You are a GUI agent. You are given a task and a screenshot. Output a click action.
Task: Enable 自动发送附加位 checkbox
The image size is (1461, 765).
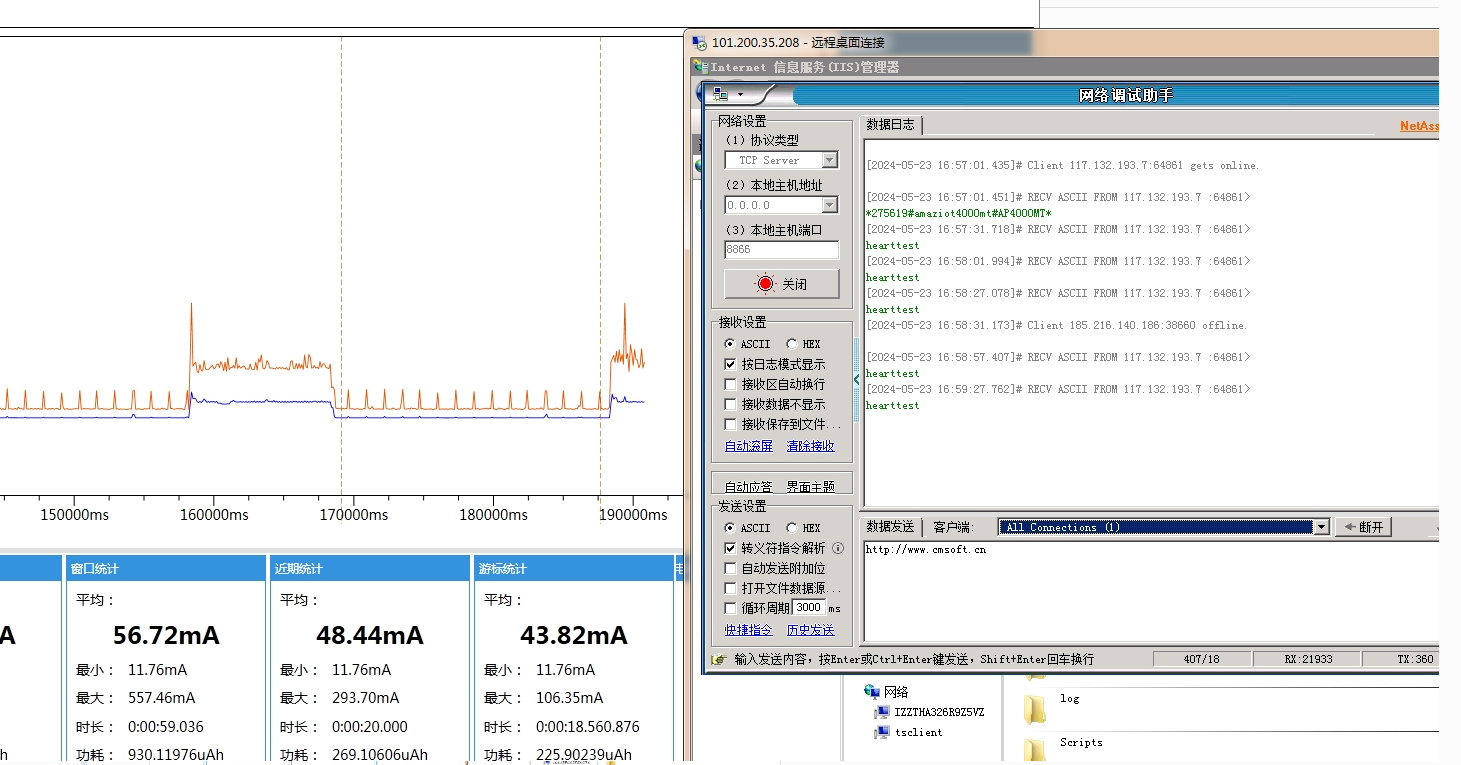[730, 568]
